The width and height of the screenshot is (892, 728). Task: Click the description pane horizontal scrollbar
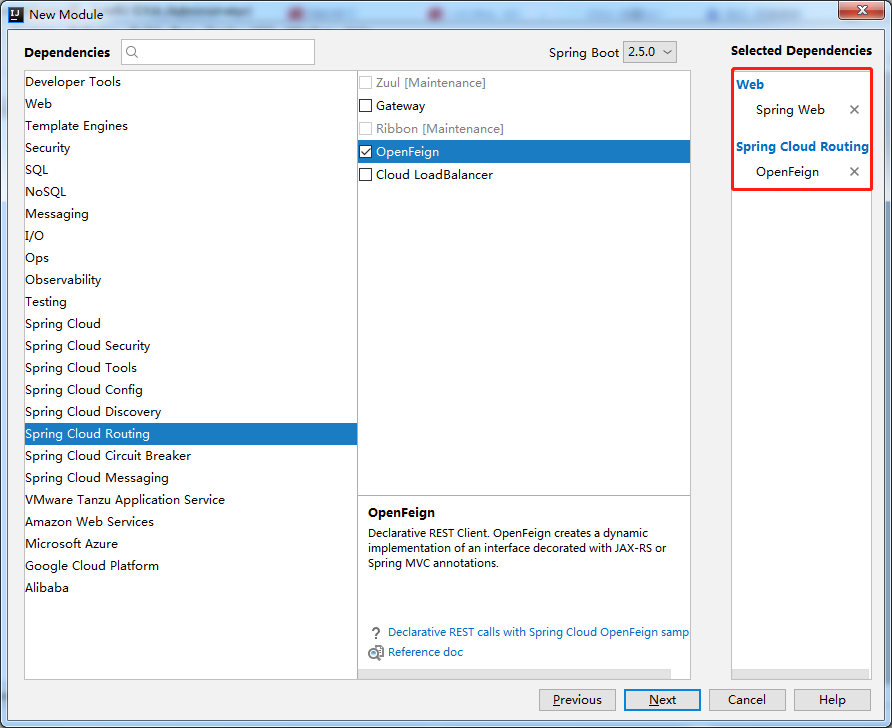[514, 674]
